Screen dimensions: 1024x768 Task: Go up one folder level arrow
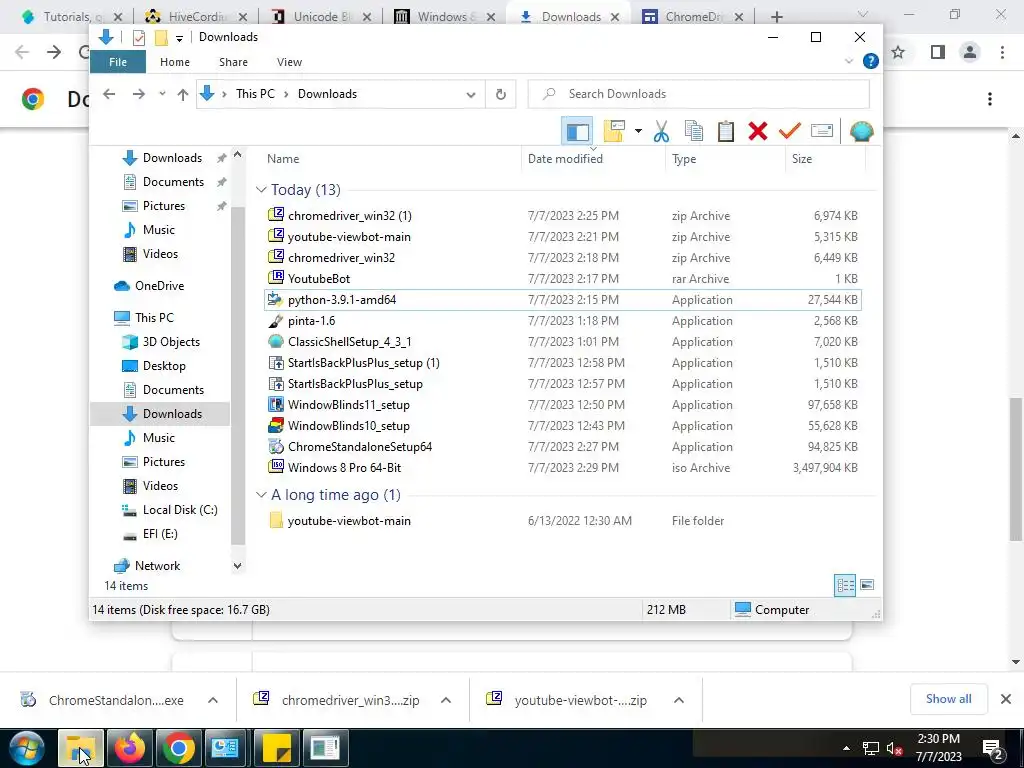(183, 94)
